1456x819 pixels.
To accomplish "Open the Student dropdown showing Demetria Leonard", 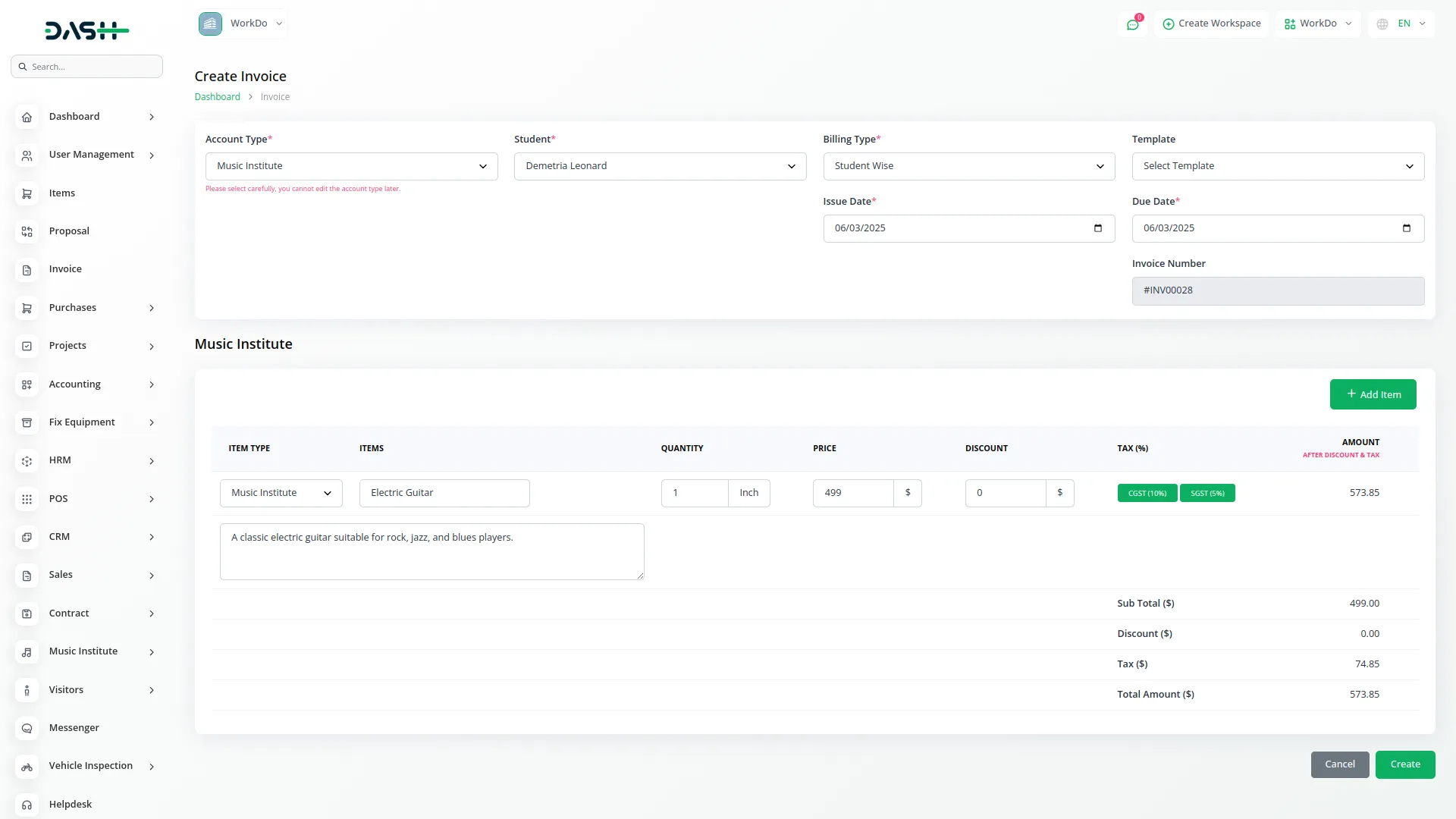I will point(660,166).
